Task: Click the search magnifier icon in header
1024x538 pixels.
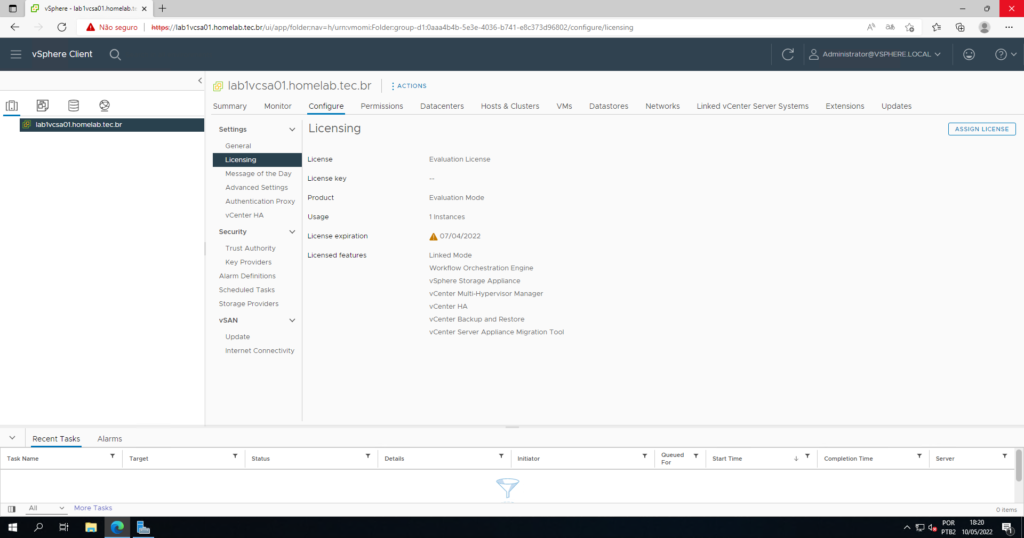Action: (115, 55)
